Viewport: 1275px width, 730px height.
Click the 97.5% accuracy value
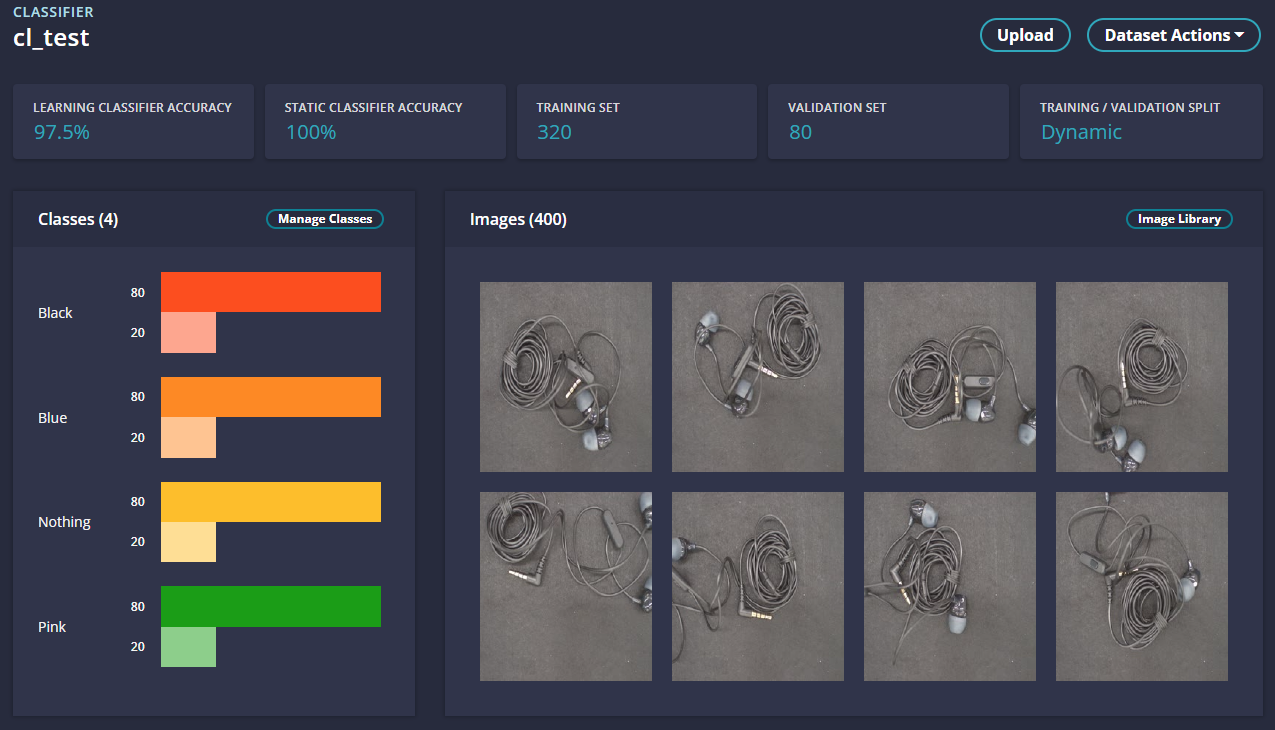pyautogui.click(x=62, y=132)
